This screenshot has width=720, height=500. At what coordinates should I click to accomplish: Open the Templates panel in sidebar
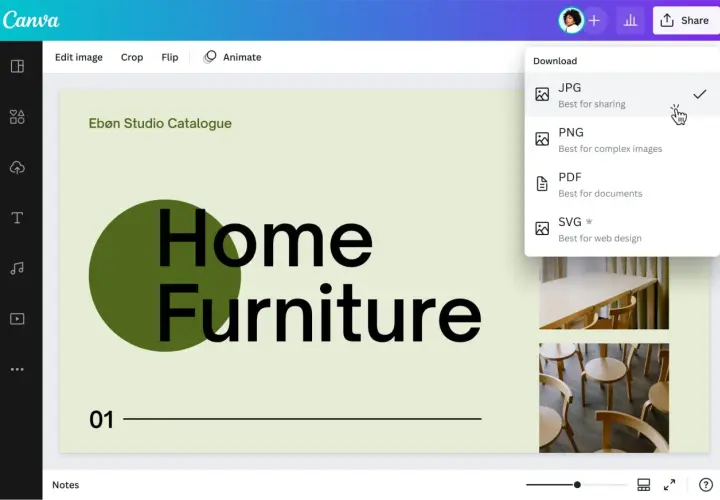point(17,67)
